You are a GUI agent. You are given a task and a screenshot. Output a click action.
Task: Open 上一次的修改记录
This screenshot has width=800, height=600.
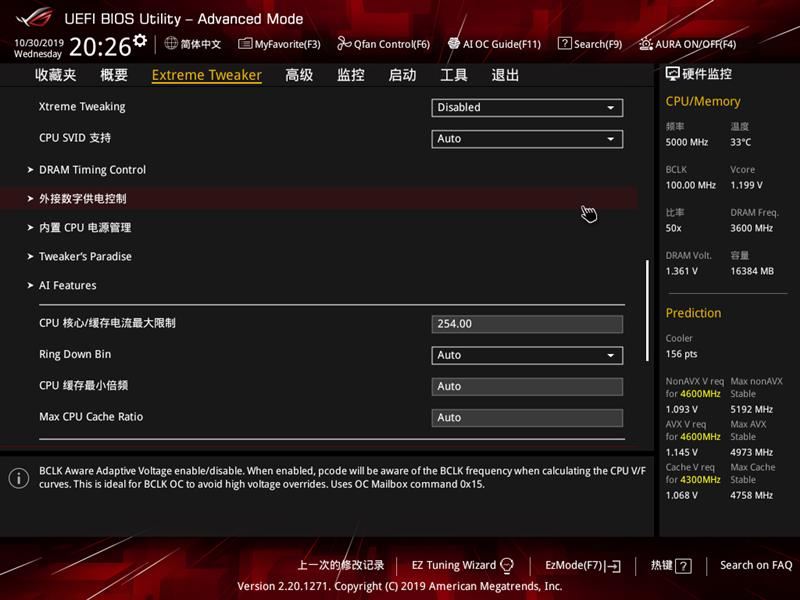341,565
